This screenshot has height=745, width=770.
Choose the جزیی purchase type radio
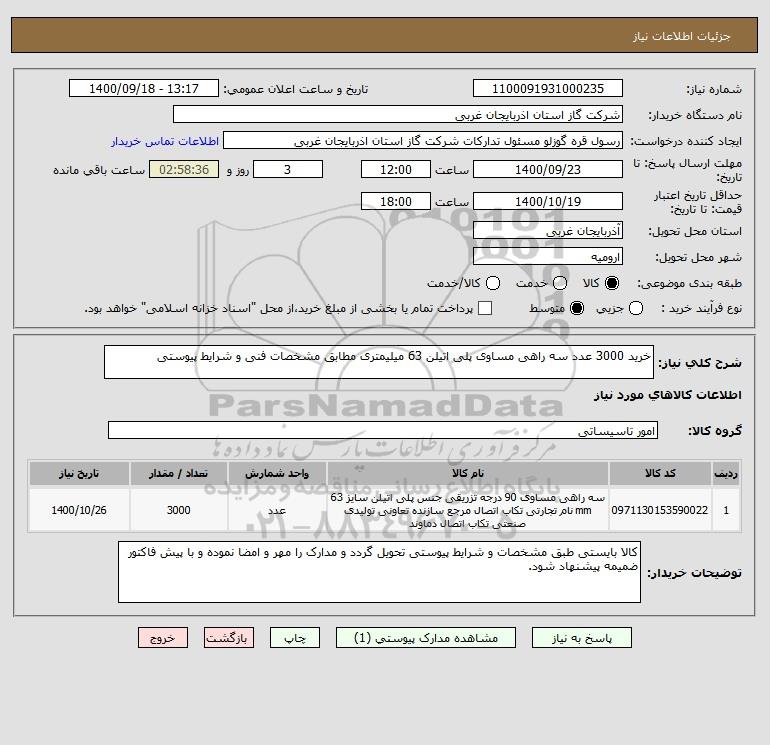point(636,308)
